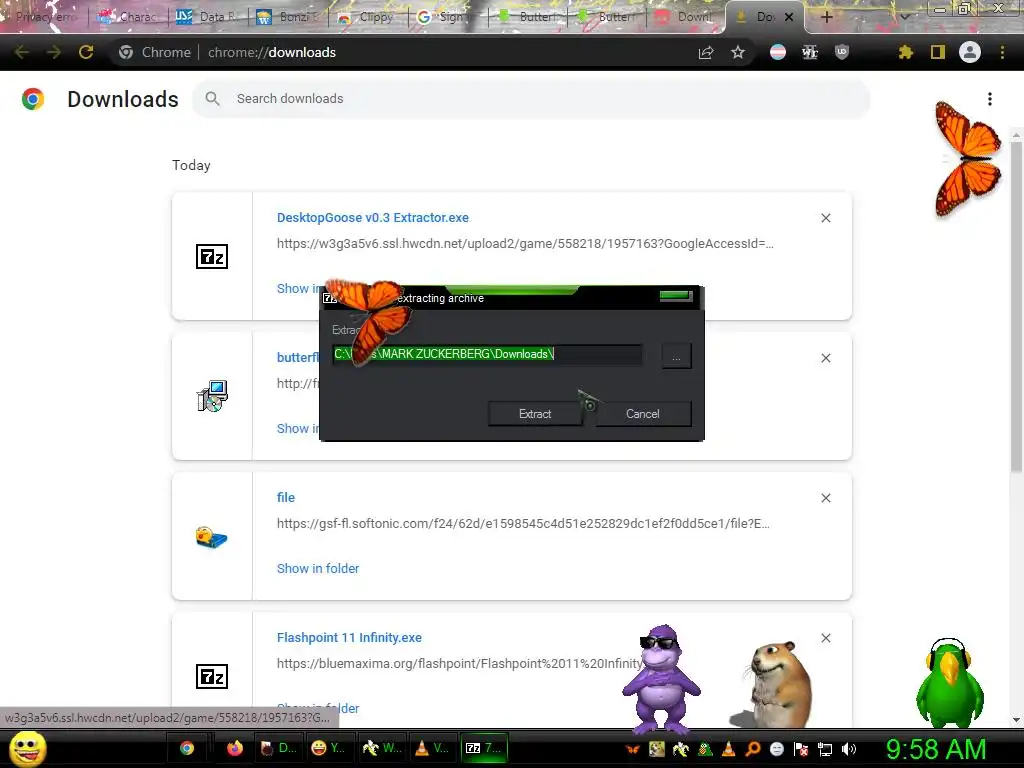Open Chrome's three-dot main menu
1024x768 pixels.
point(1002,52)
